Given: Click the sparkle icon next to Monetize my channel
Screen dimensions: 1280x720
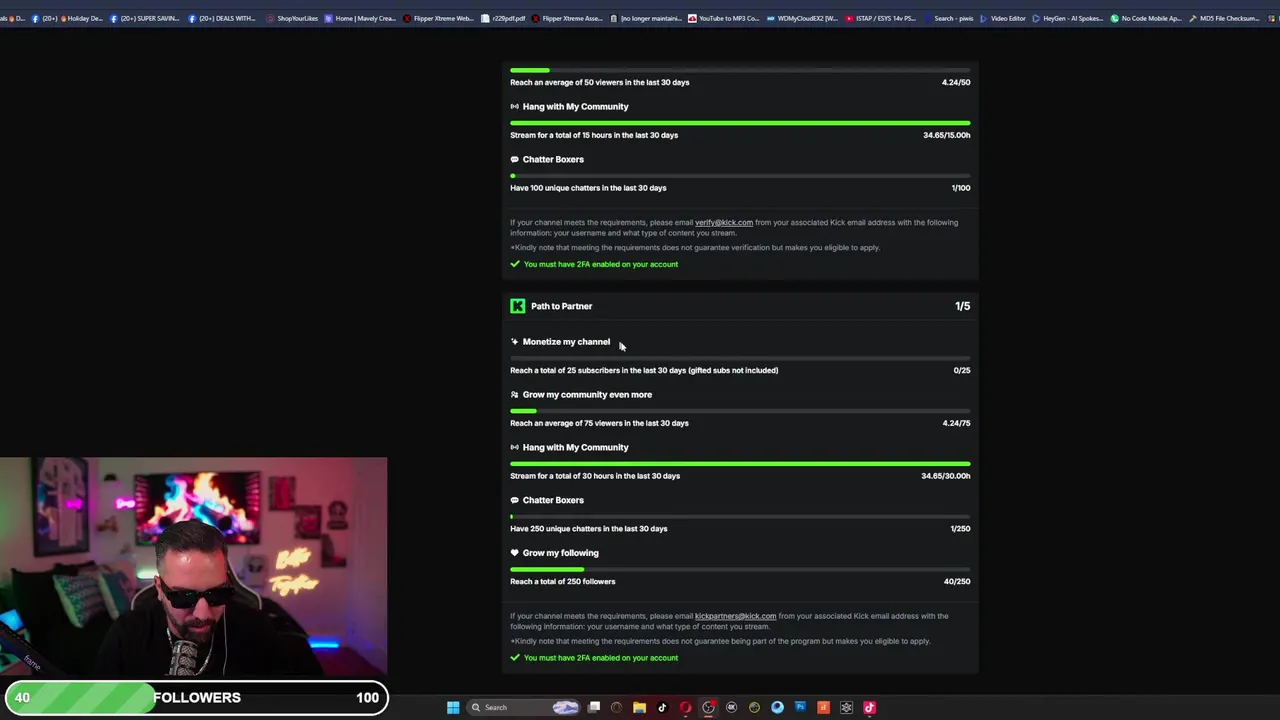Looking at the screenshot, I should click(514, 342).
